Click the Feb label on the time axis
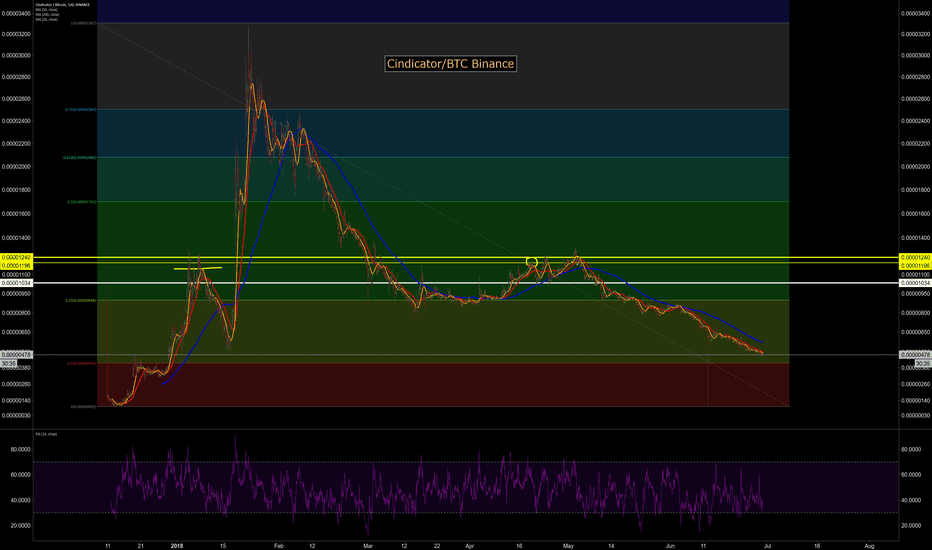The height and width of the screenshot is (550, 932). [x=279, y=546]
